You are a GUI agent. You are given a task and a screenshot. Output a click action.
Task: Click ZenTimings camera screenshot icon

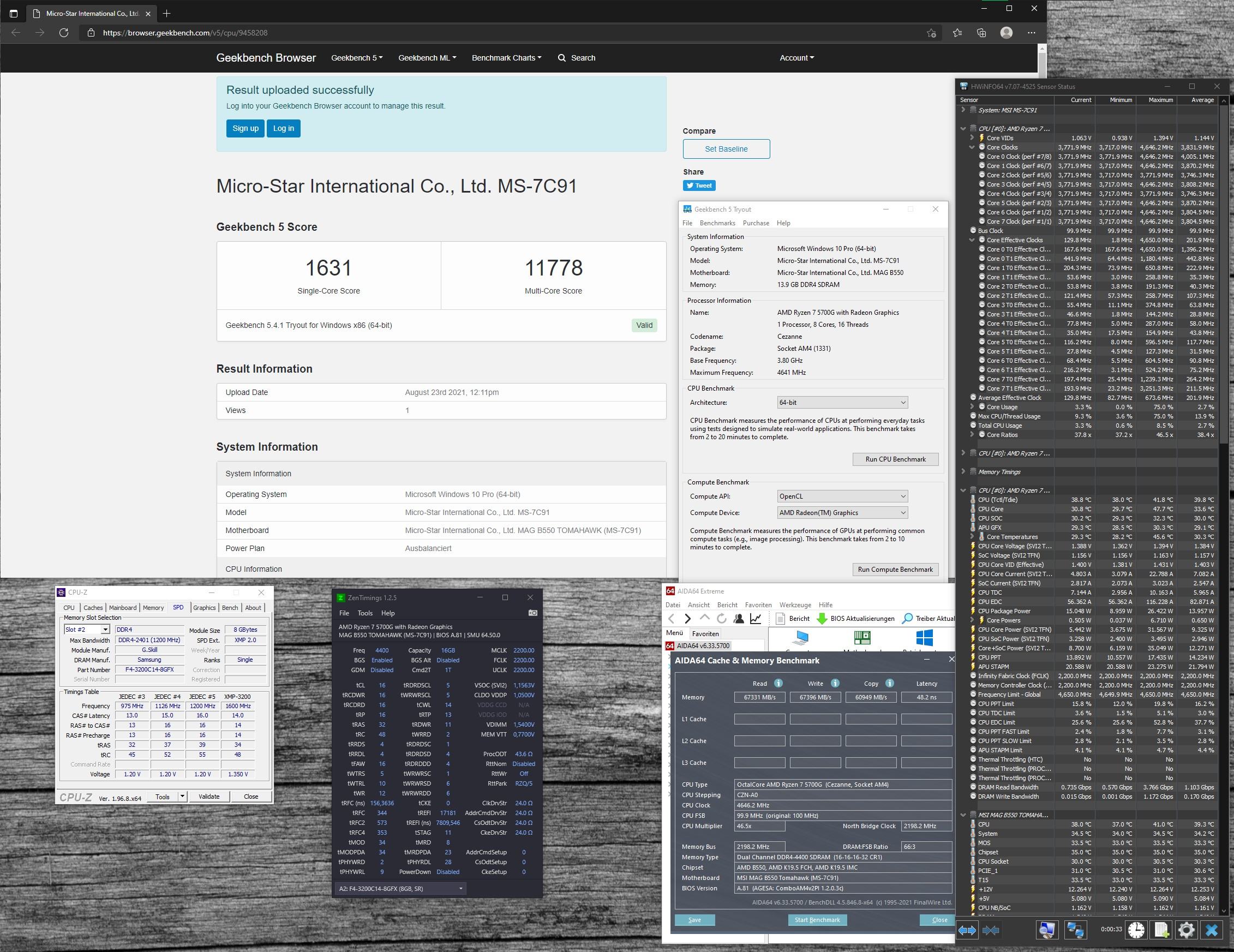tap(532, 613)
